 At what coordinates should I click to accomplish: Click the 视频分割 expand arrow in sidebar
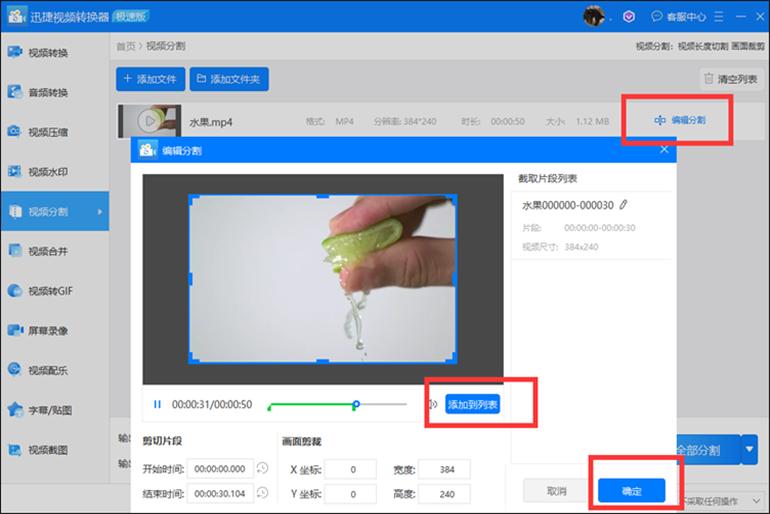[x=100, y=212]
